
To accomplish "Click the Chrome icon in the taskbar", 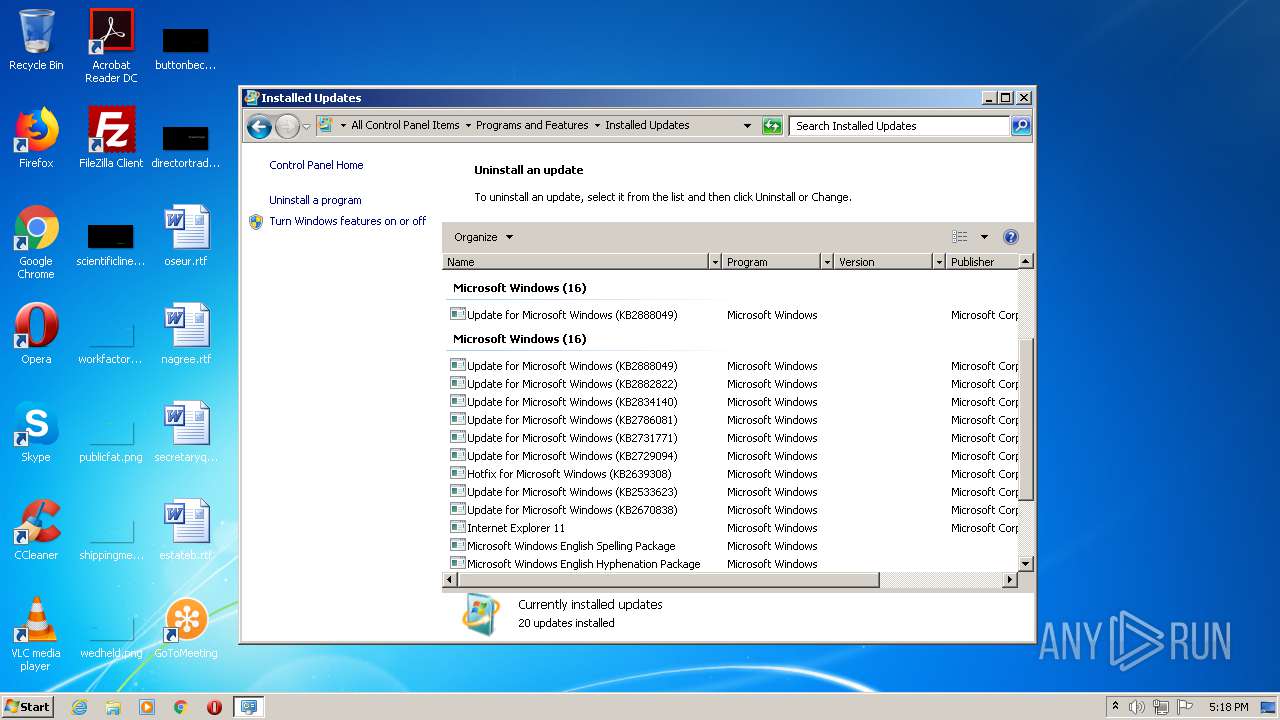I will [181, 707].
